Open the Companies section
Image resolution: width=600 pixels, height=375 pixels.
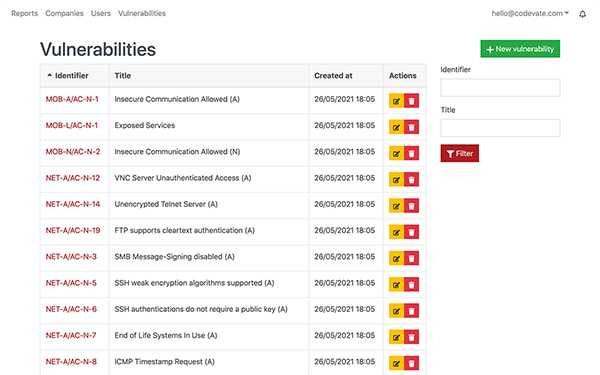click(x=64, y=13)
